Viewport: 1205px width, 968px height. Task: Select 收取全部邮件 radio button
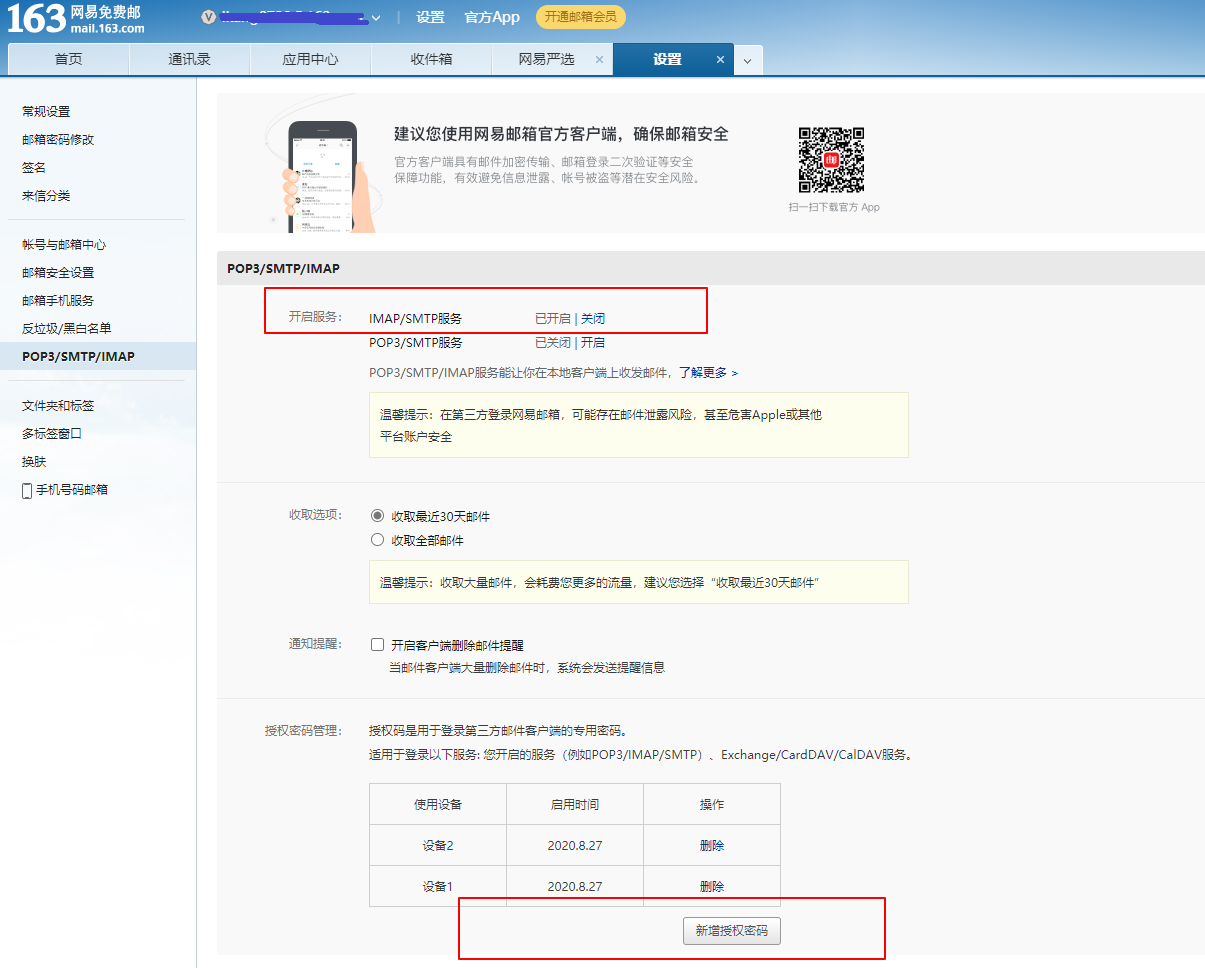click(x=377, y=540)
